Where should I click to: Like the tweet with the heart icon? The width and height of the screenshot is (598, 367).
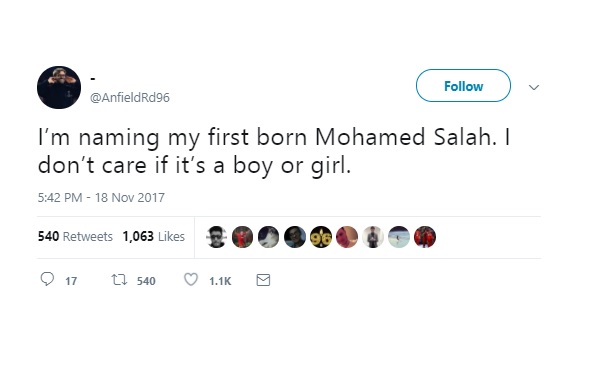[x=191, y=280]
